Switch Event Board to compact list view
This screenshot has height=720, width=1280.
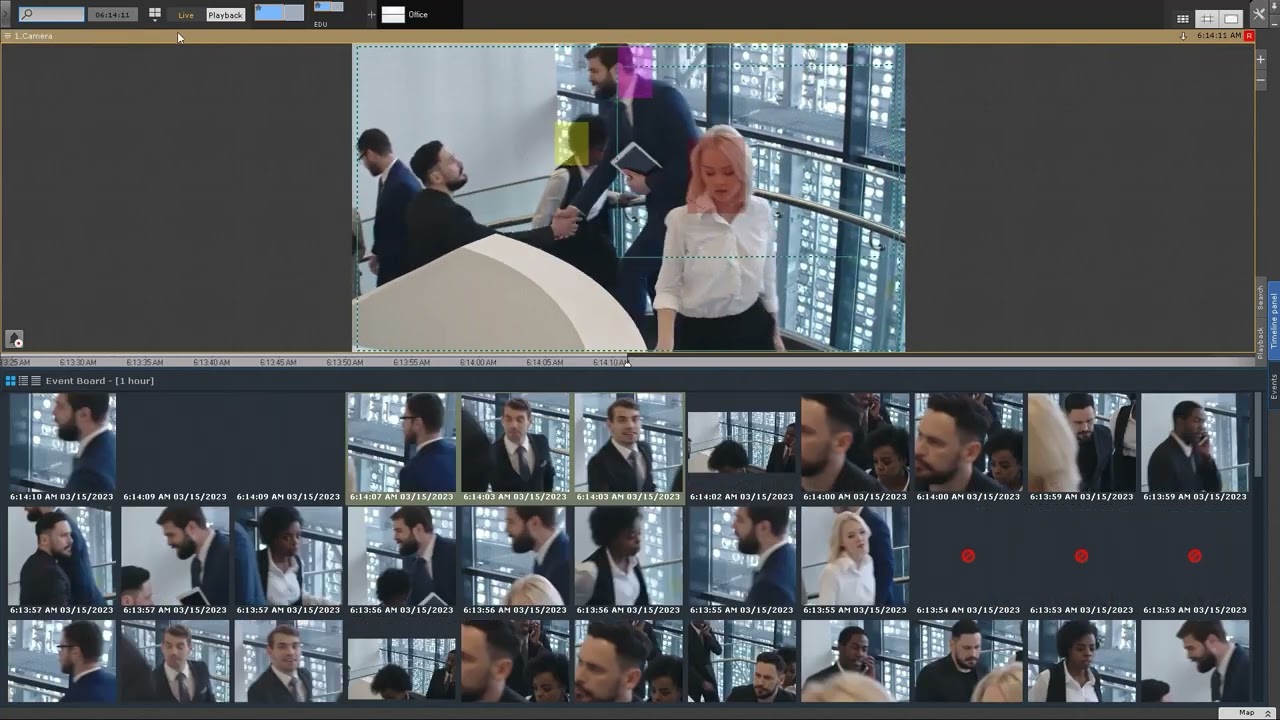[36, 381]
